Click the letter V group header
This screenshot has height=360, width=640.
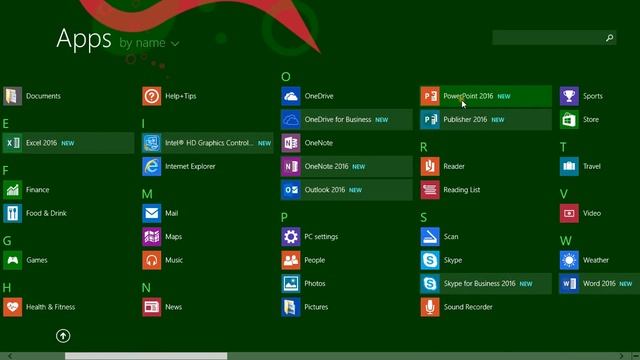(x=564, y=194)
